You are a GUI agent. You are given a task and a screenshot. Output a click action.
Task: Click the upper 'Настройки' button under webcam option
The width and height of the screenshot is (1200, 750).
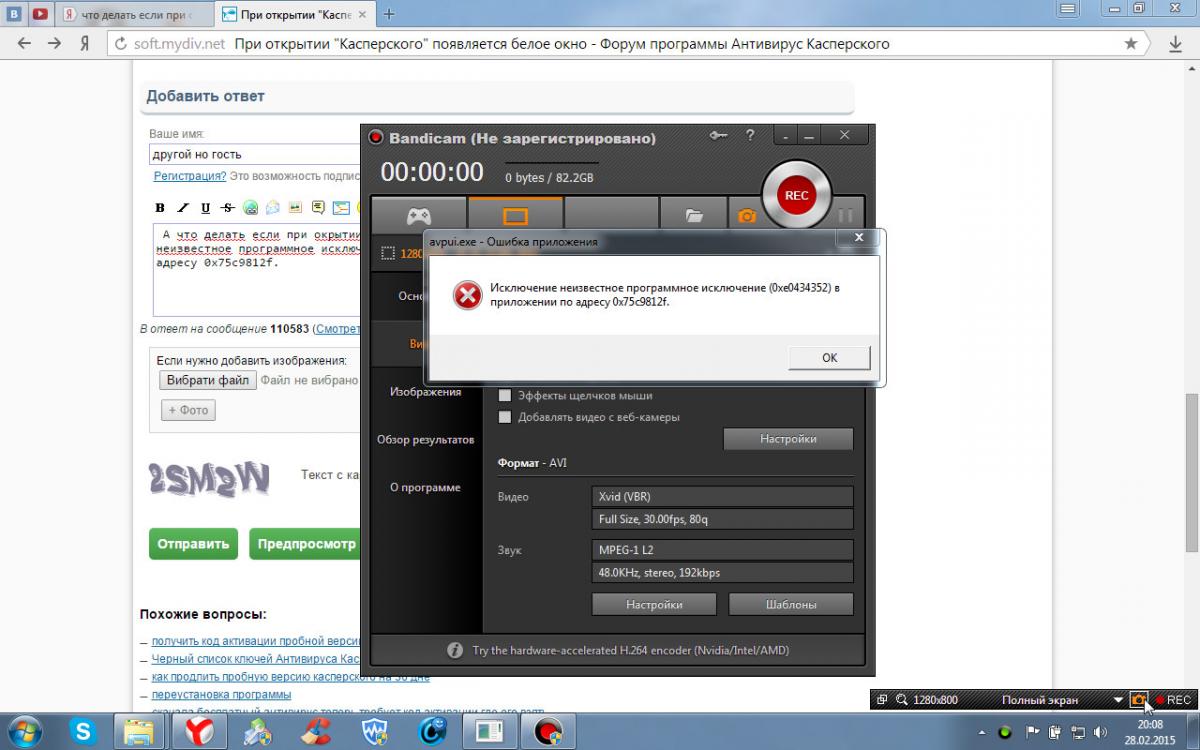(x=788, y=439)
